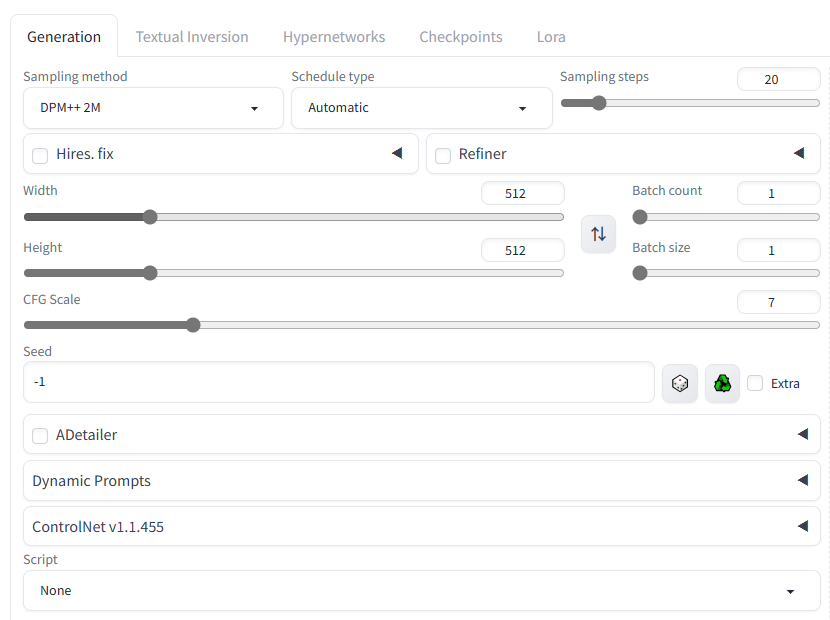Open the Sampling method dropdown
Viewport: 830px width, 620px height.
[153, 108]
